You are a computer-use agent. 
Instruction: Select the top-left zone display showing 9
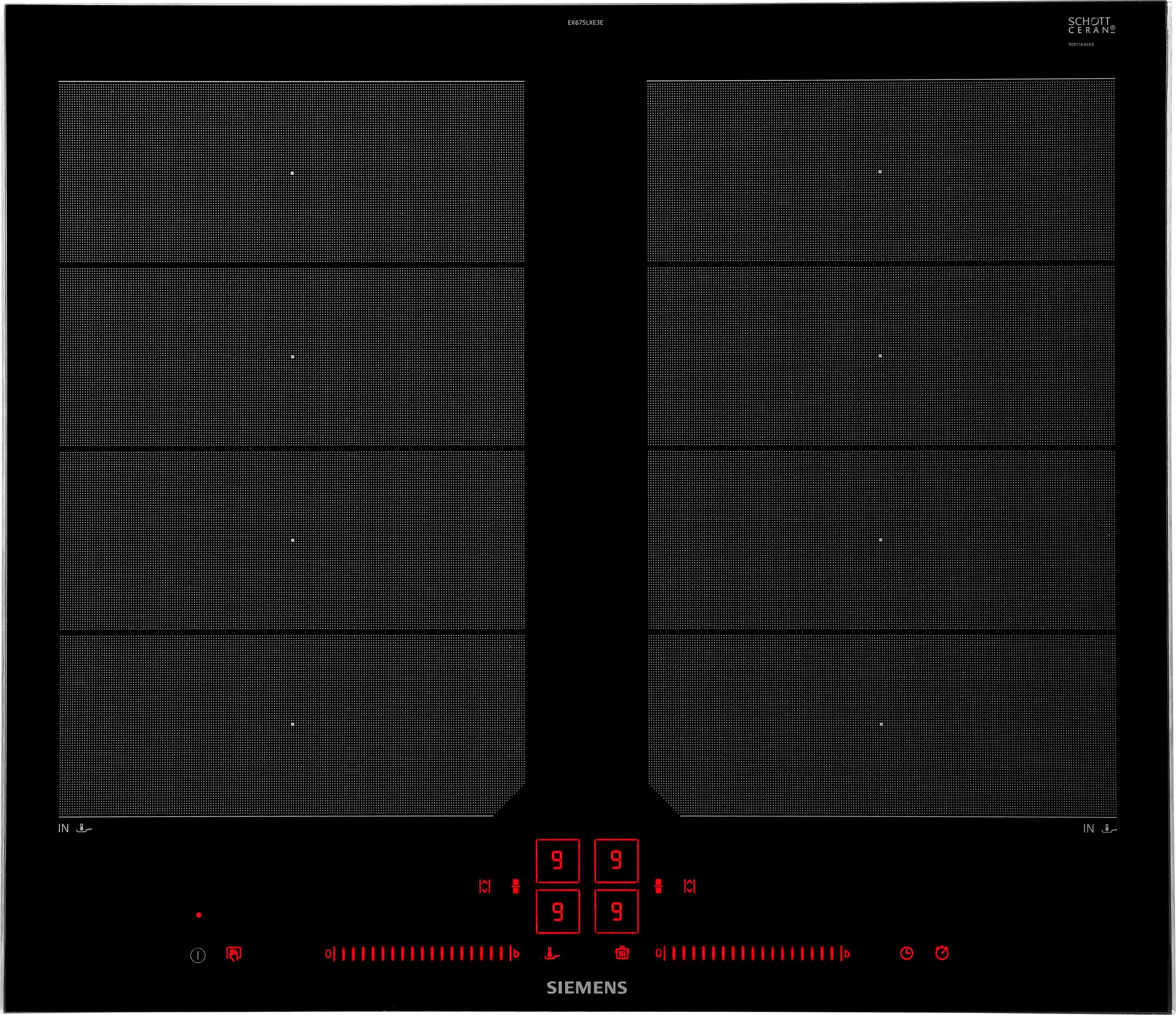[x=557, y=861]
